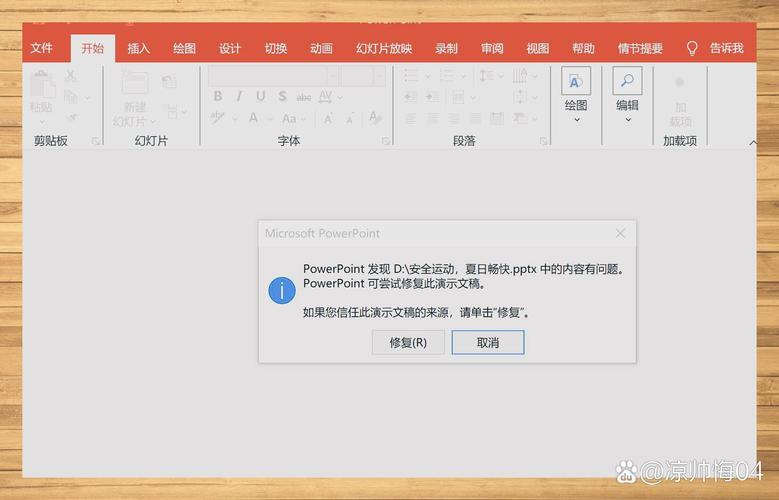
Task: Click the distribute text alignment icon
Action: coord(497,119)
